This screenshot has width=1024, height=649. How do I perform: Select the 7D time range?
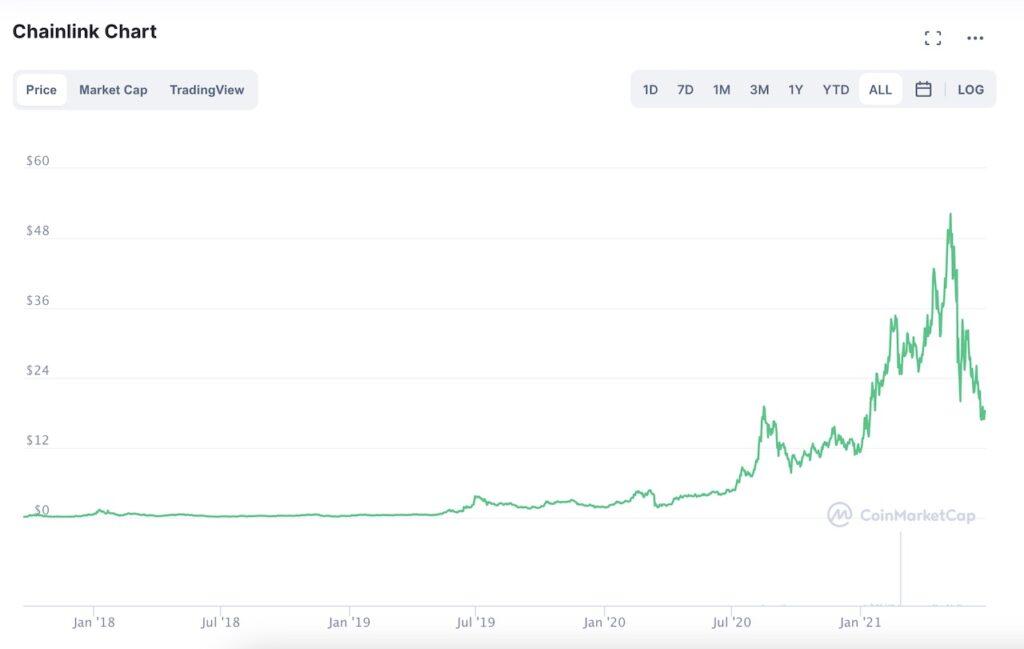[685, 89]
